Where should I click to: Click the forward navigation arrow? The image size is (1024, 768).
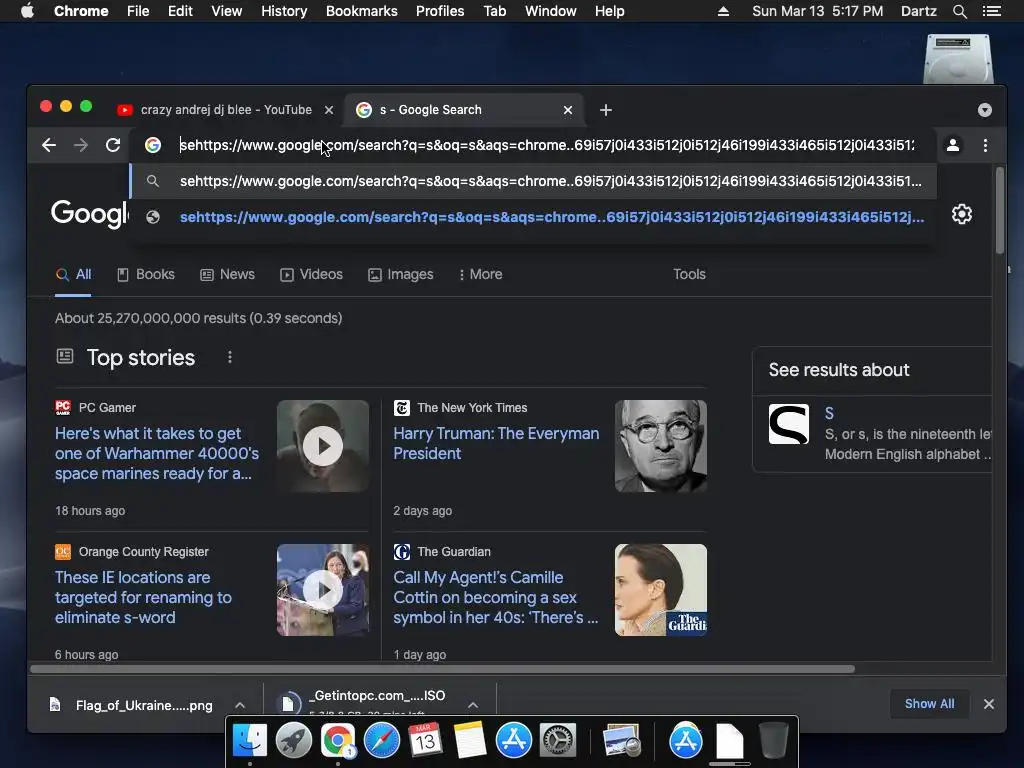tap(81, 145)
